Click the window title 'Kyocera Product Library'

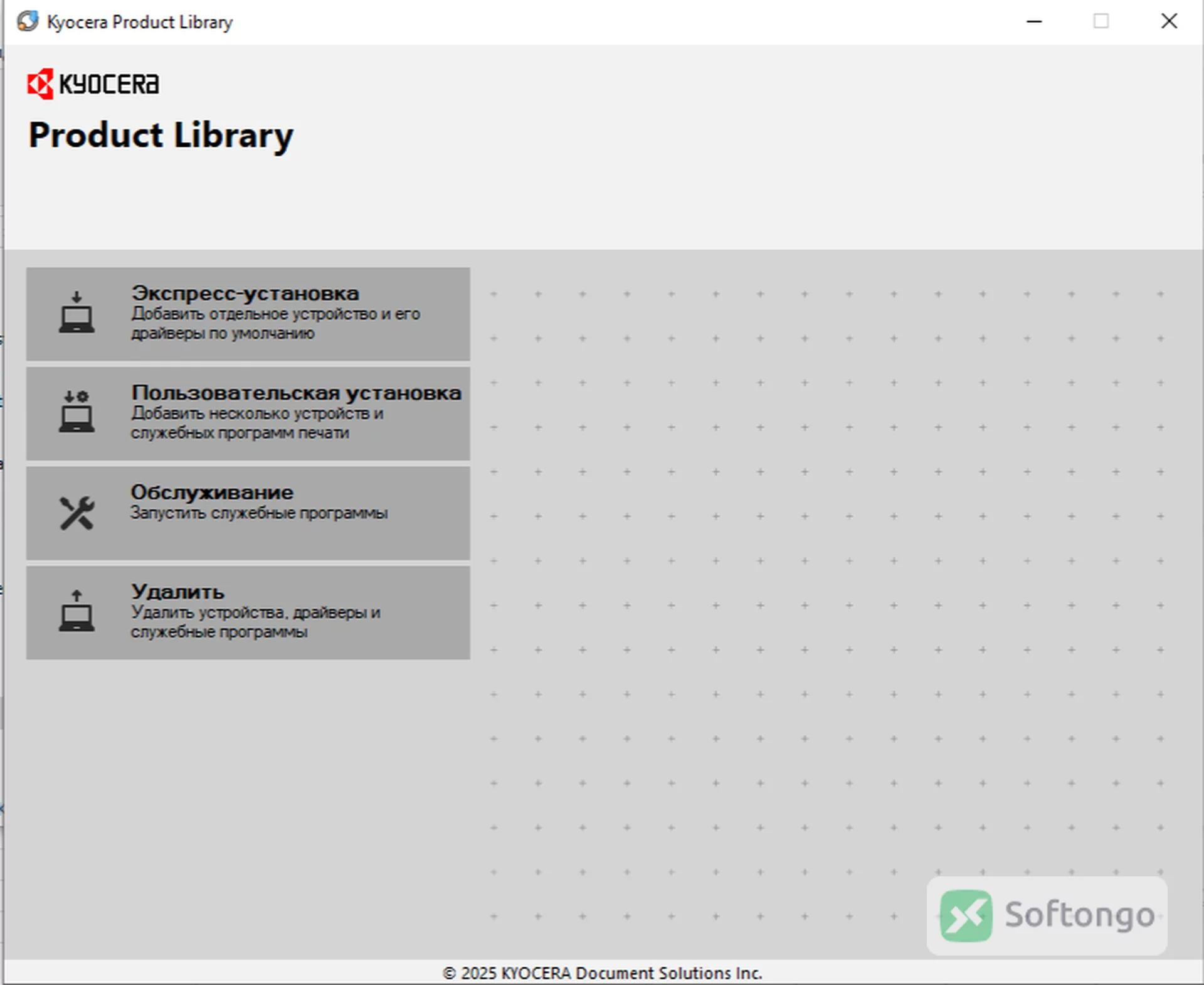140,22
